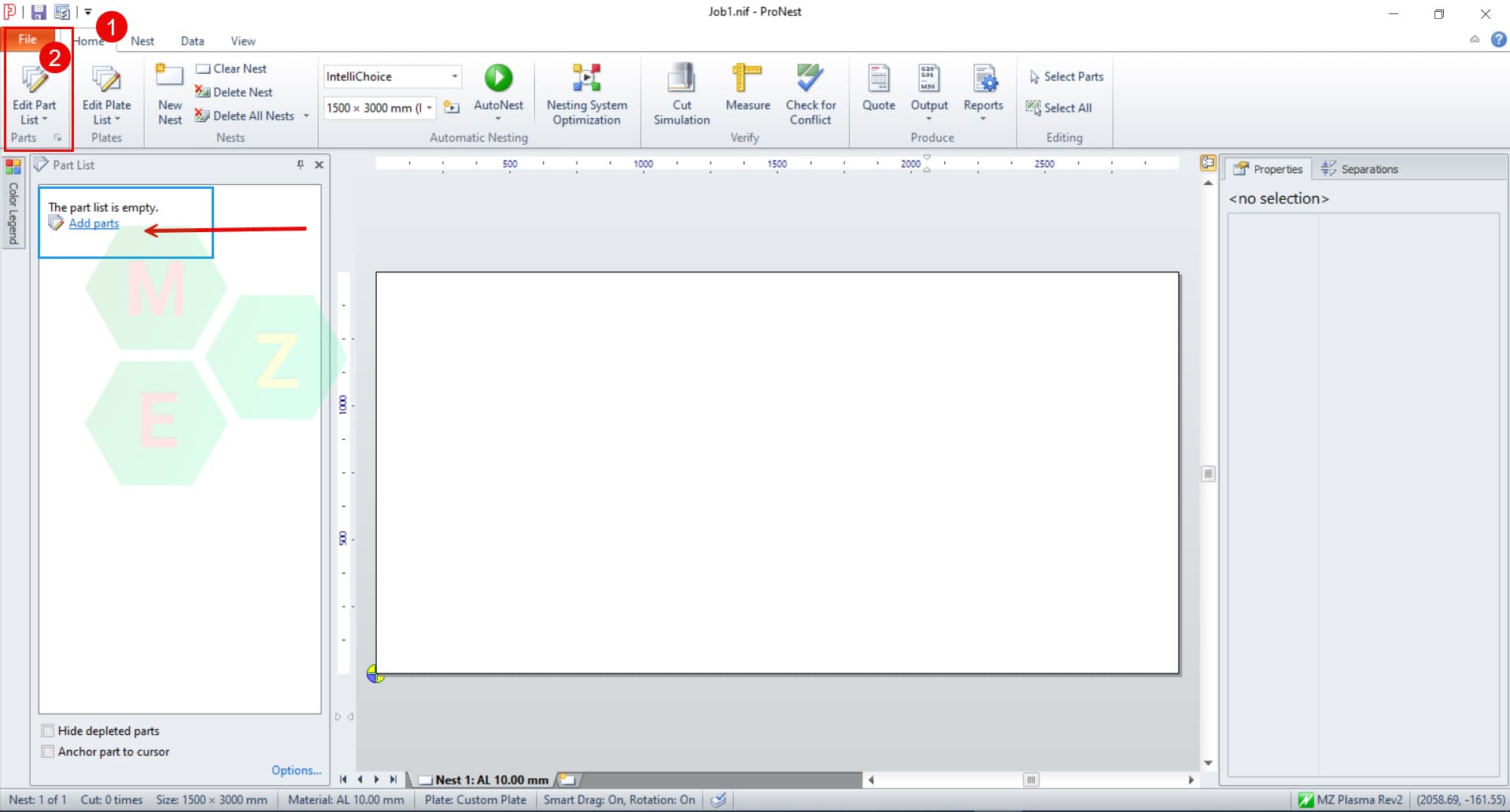Click the AutoNest green play icon
The height and width of the screenshot is (812, 1510).
(x=498, y=79)
